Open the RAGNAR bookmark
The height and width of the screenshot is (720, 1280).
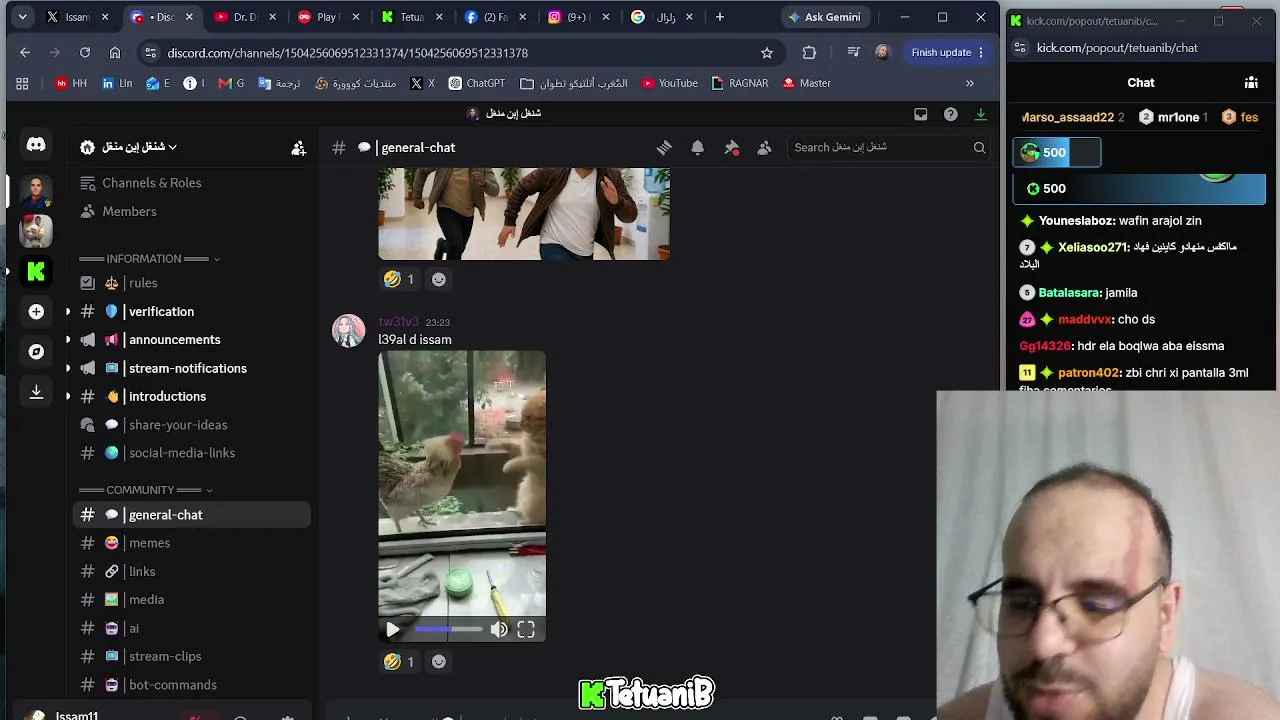[x=740, y=84]
